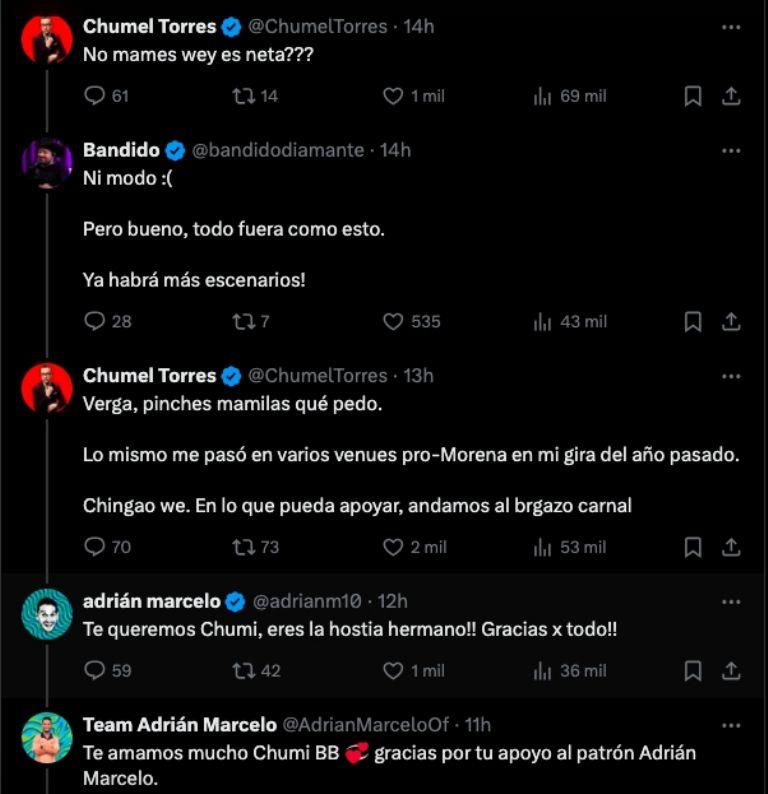Like Bandido's 'Ni modo' tweet

pyautogui.click(x=394, y=322)
